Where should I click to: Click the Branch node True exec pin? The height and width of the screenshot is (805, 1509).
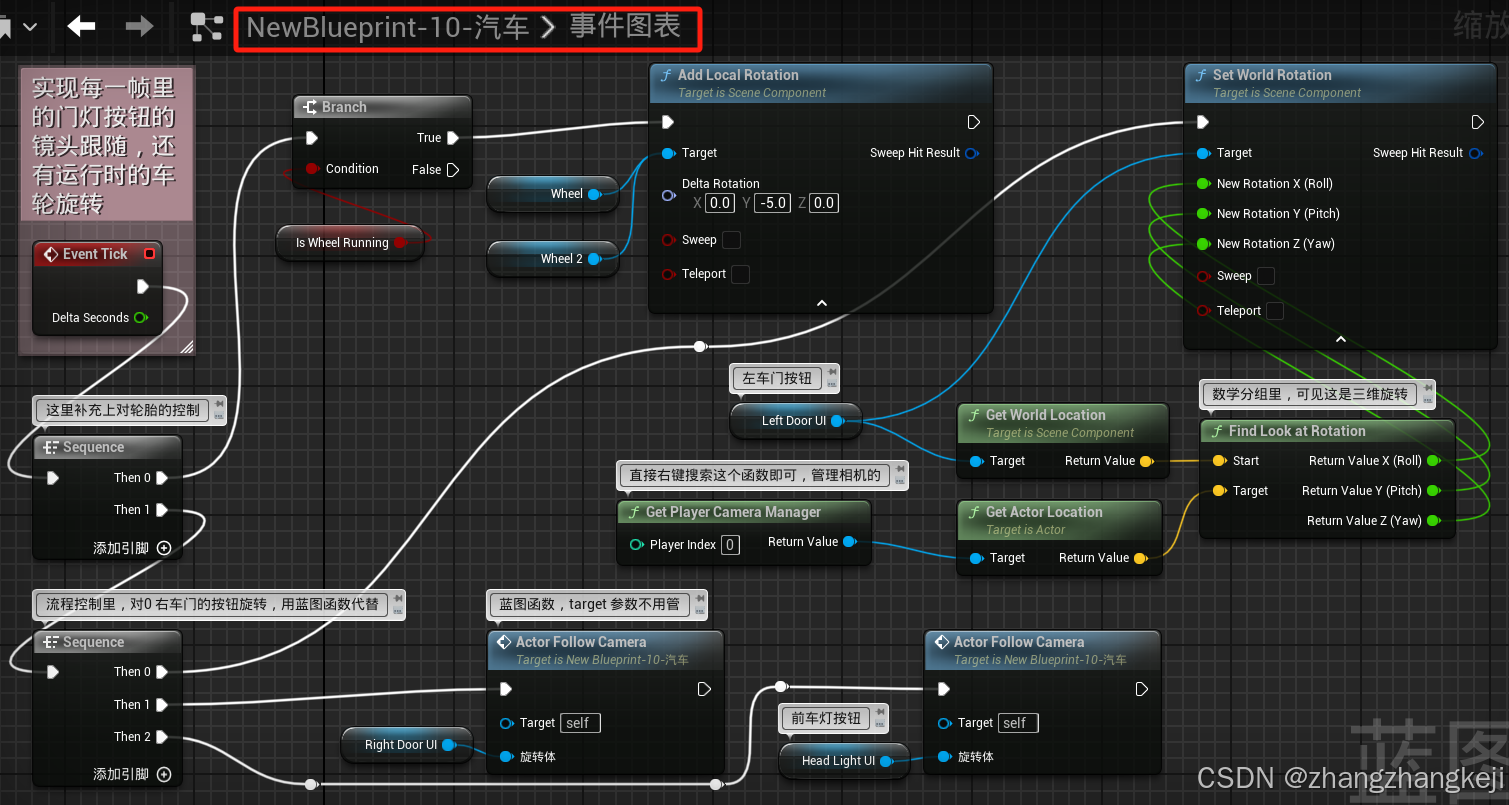[x=453, y=138]
